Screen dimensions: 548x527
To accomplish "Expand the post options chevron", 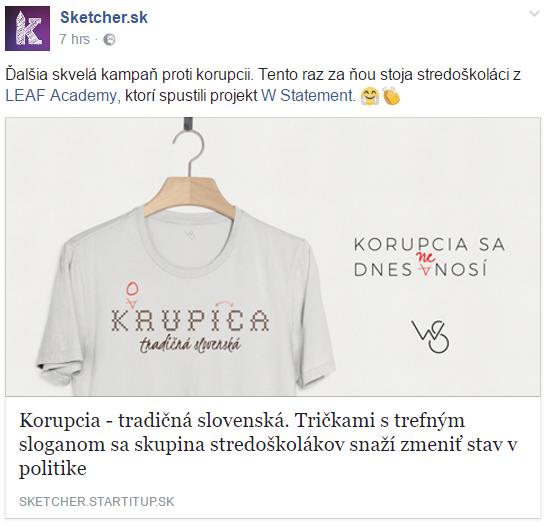I will click(534, 14).
